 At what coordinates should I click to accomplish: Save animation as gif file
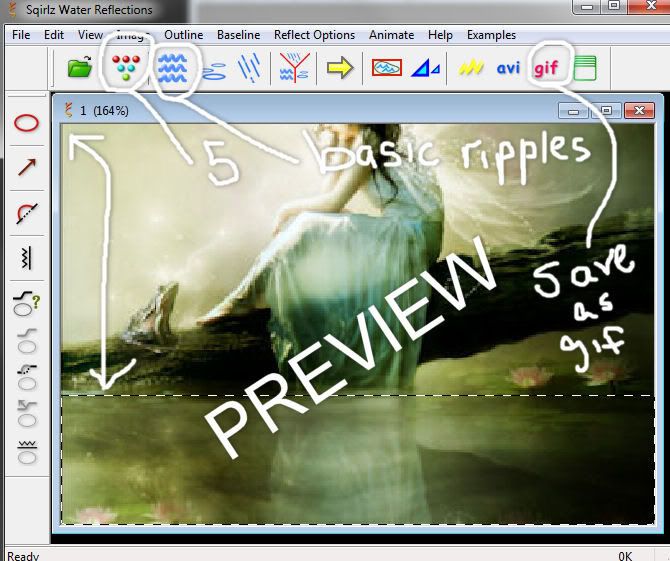point(547,68)
